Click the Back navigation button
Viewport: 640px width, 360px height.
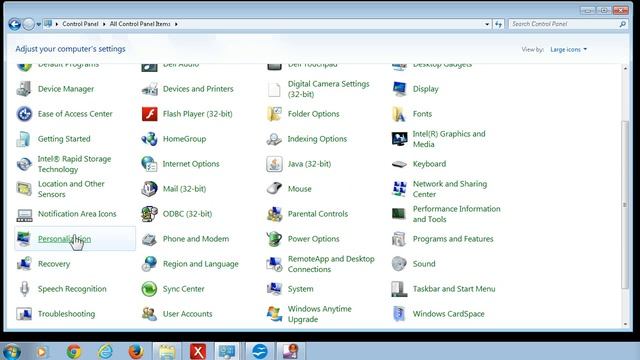(14, 24)
